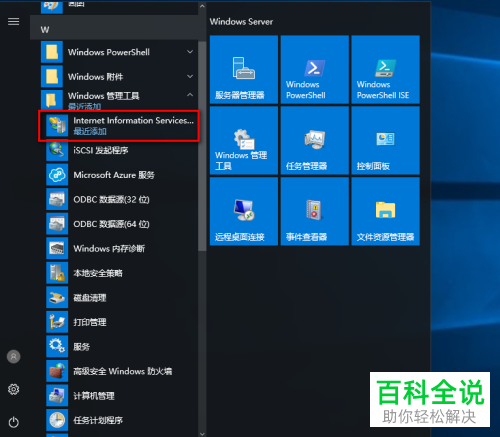
Task: Open Settings gear icon in Start sidebar
Action: 14,389
